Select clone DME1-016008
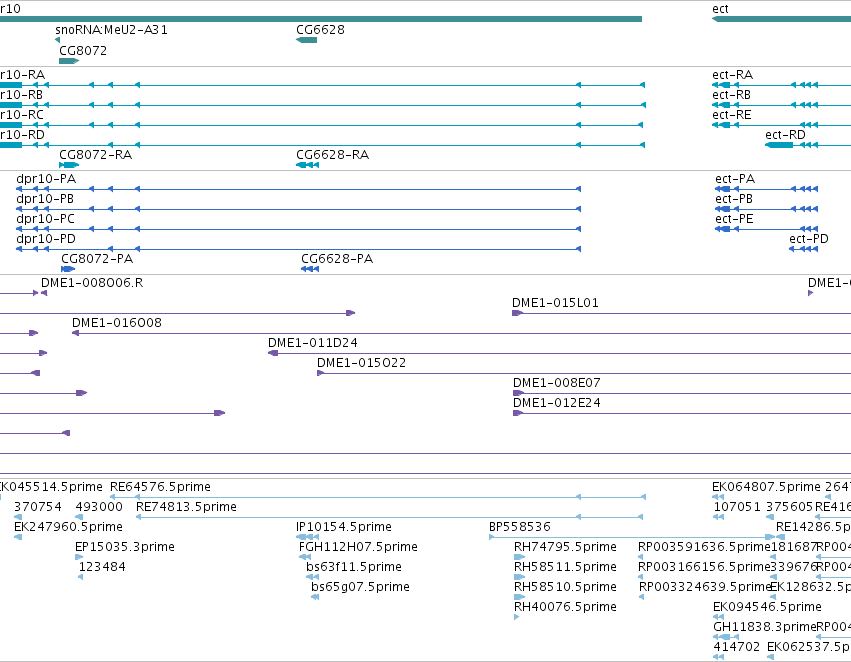851x662 pixels. coord(117,323)
